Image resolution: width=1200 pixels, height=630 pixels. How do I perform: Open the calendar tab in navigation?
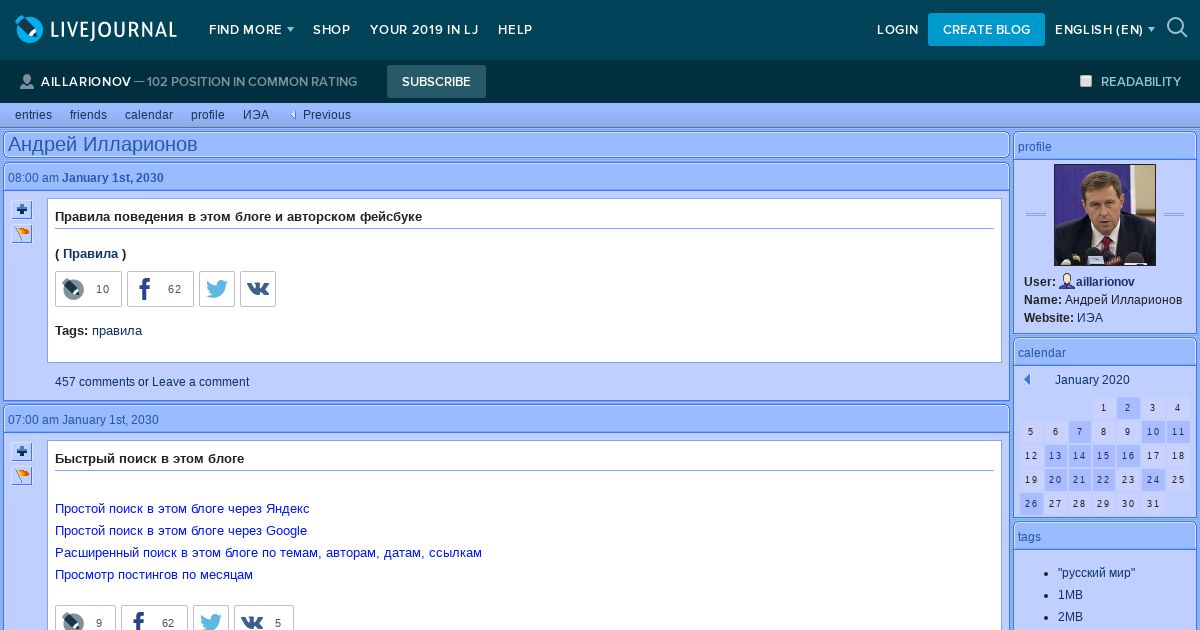[x=149, y=115]
